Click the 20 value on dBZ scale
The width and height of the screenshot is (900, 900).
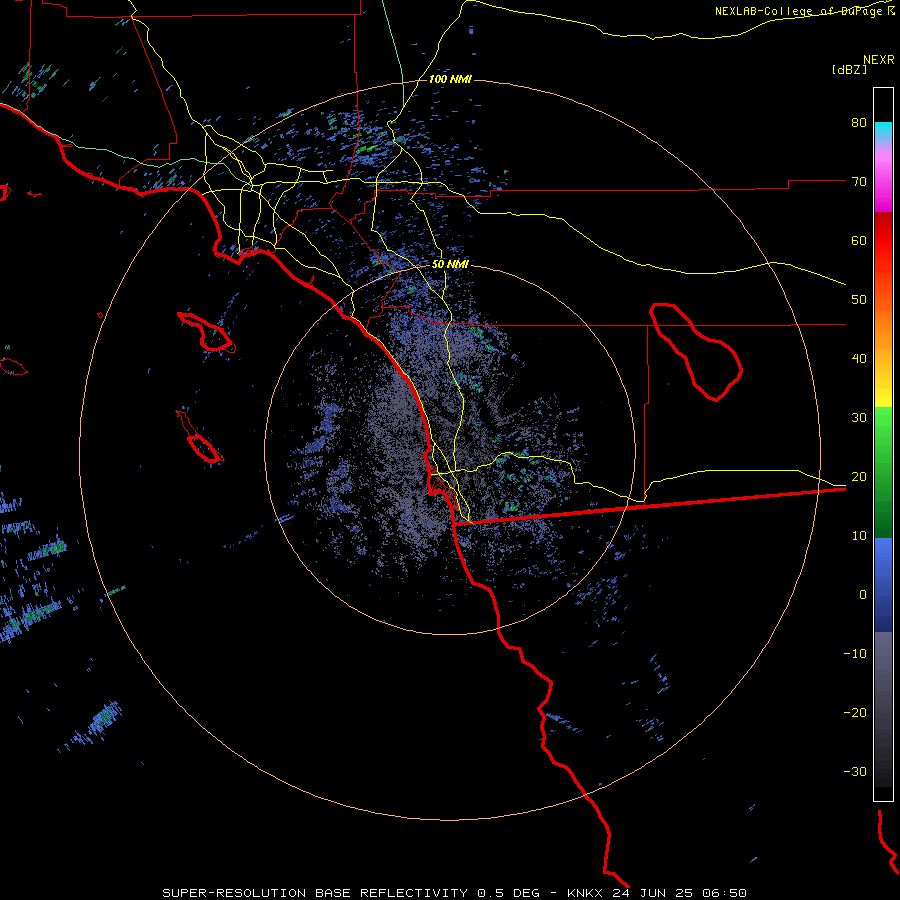click(x=859, y=476)
